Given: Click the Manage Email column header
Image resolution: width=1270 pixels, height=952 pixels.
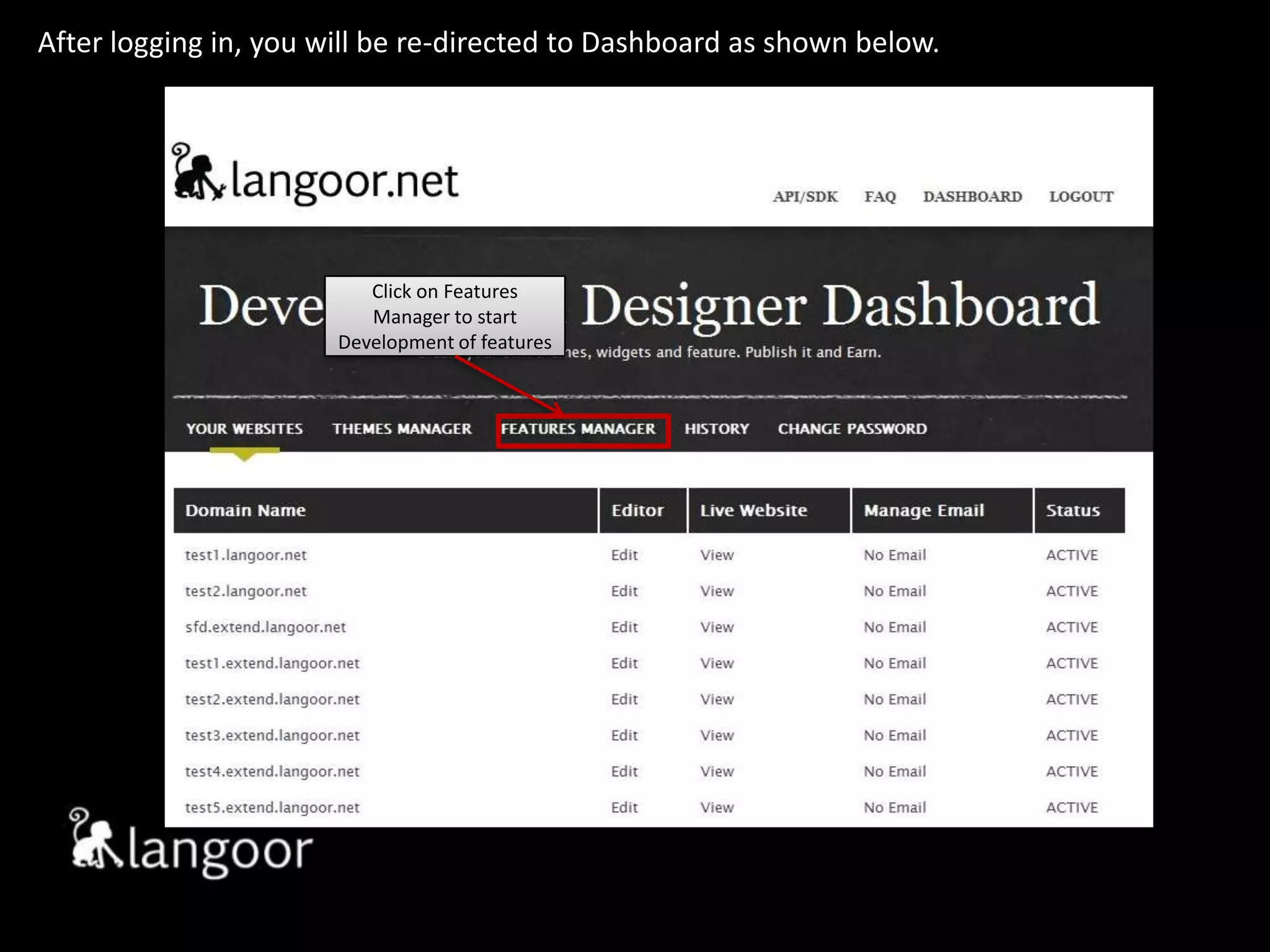Looking at the screenshot, I should [942, 510].
